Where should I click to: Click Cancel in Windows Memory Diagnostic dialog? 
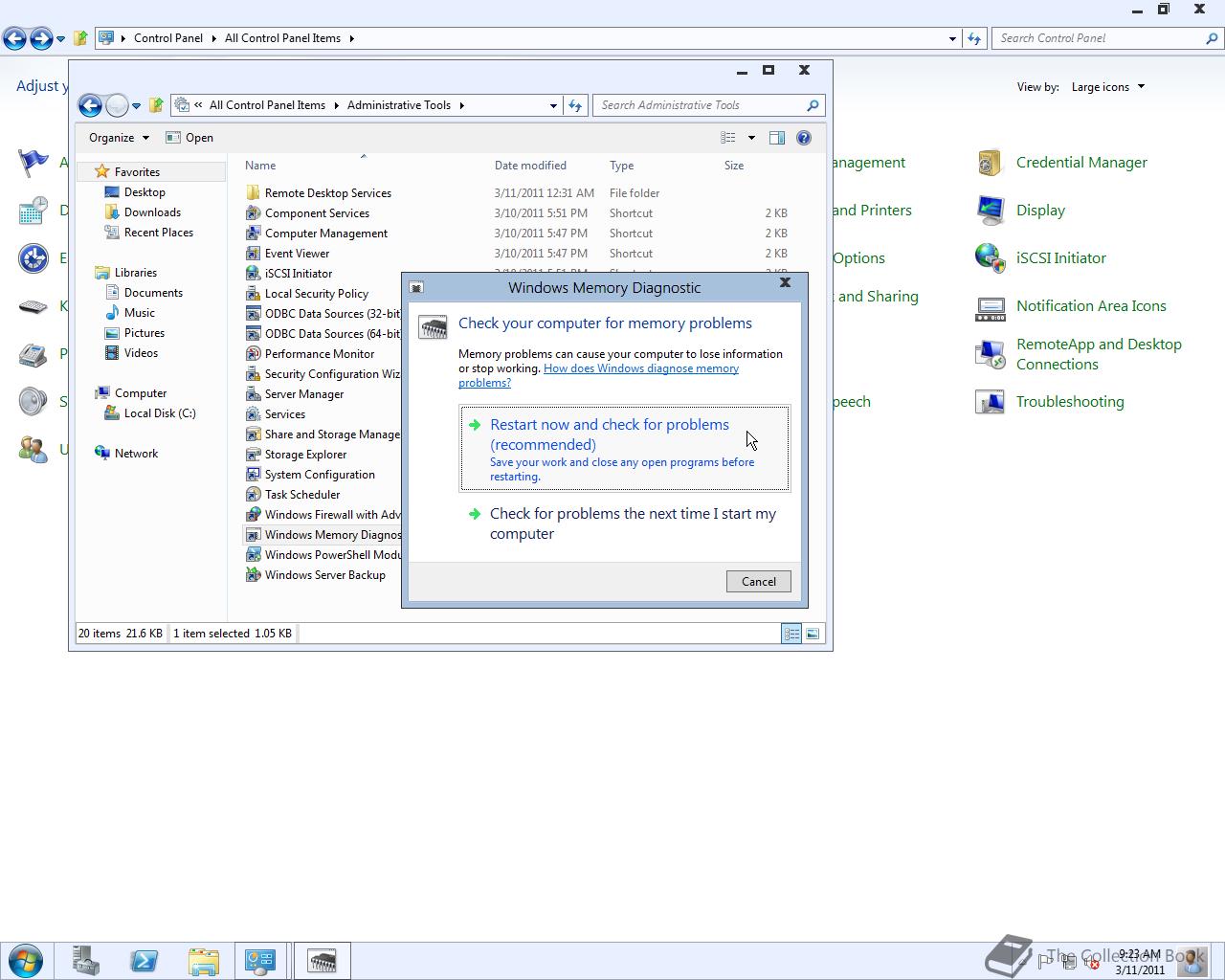pos(758,581)
